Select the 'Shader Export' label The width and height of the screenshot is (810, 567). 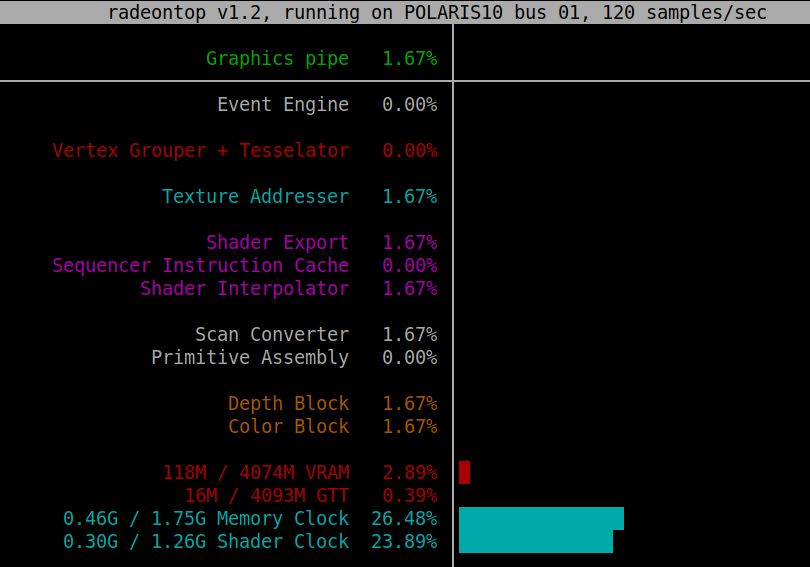277,243
